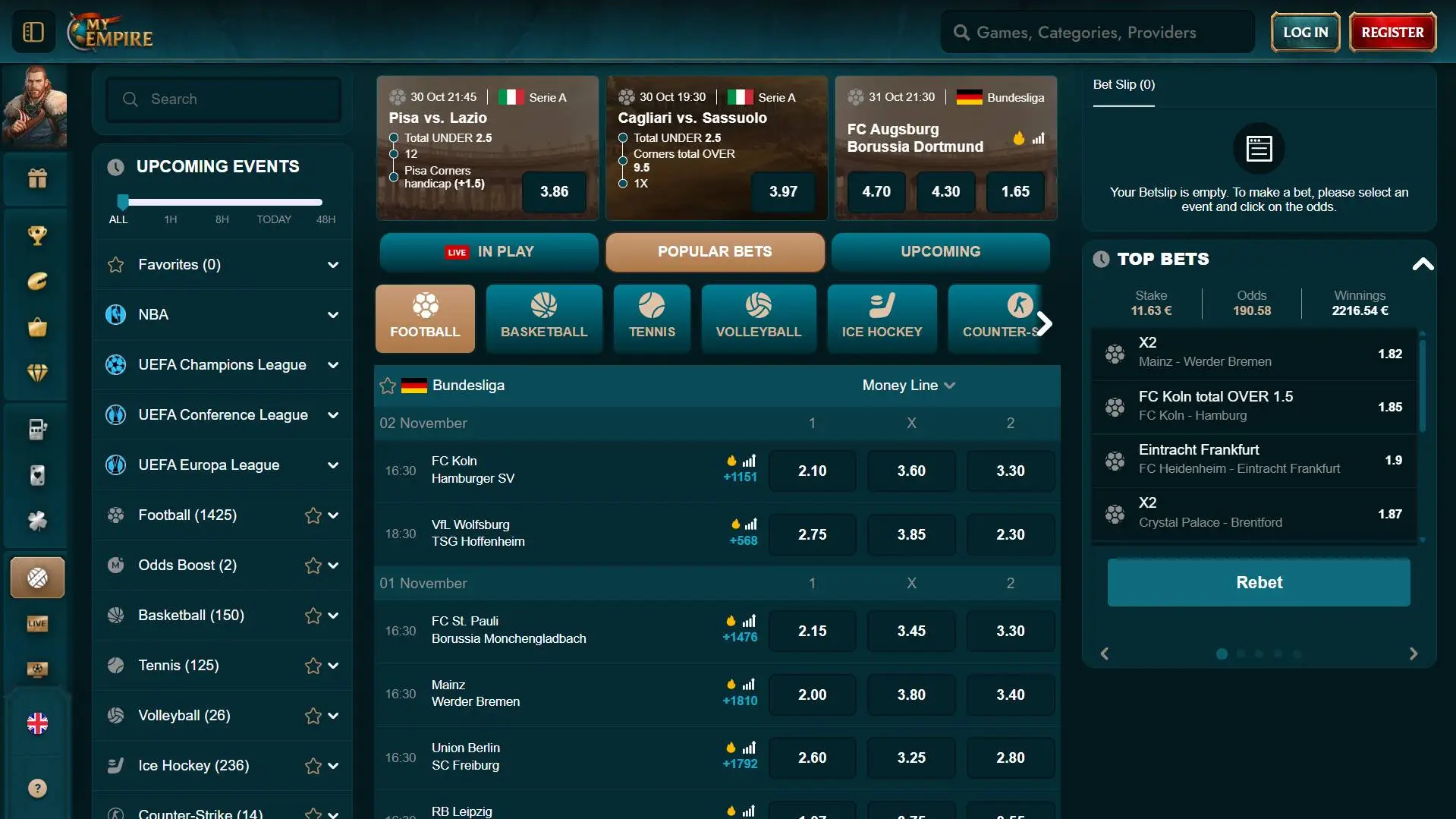1456x819 pixels.
Task: Switch to the UPCOMING tab
Action: coord(941,251)
